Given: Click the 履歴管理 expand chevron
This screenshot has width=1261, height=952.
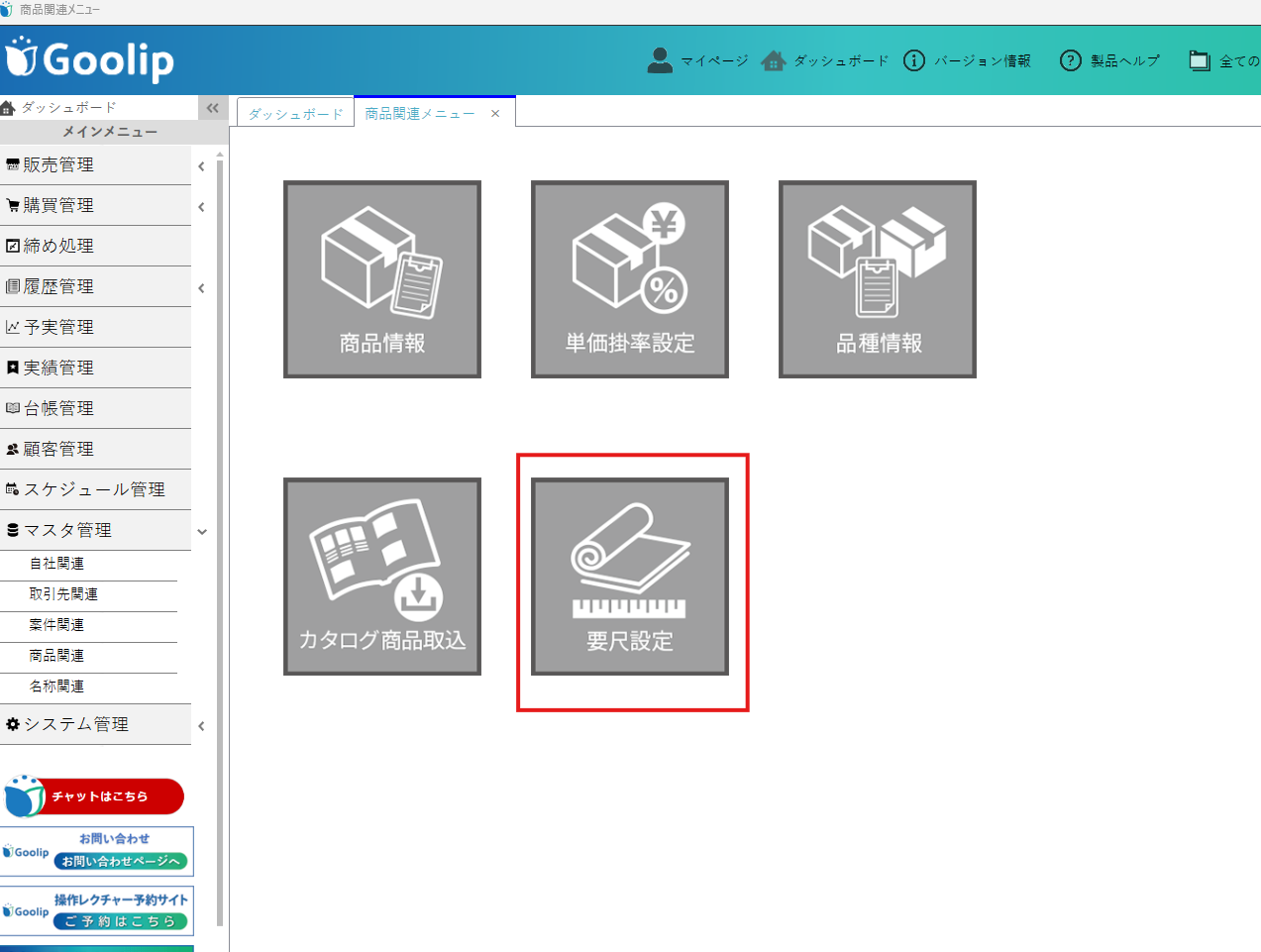Looking at the screenshot, I should (x=201, y=288).
